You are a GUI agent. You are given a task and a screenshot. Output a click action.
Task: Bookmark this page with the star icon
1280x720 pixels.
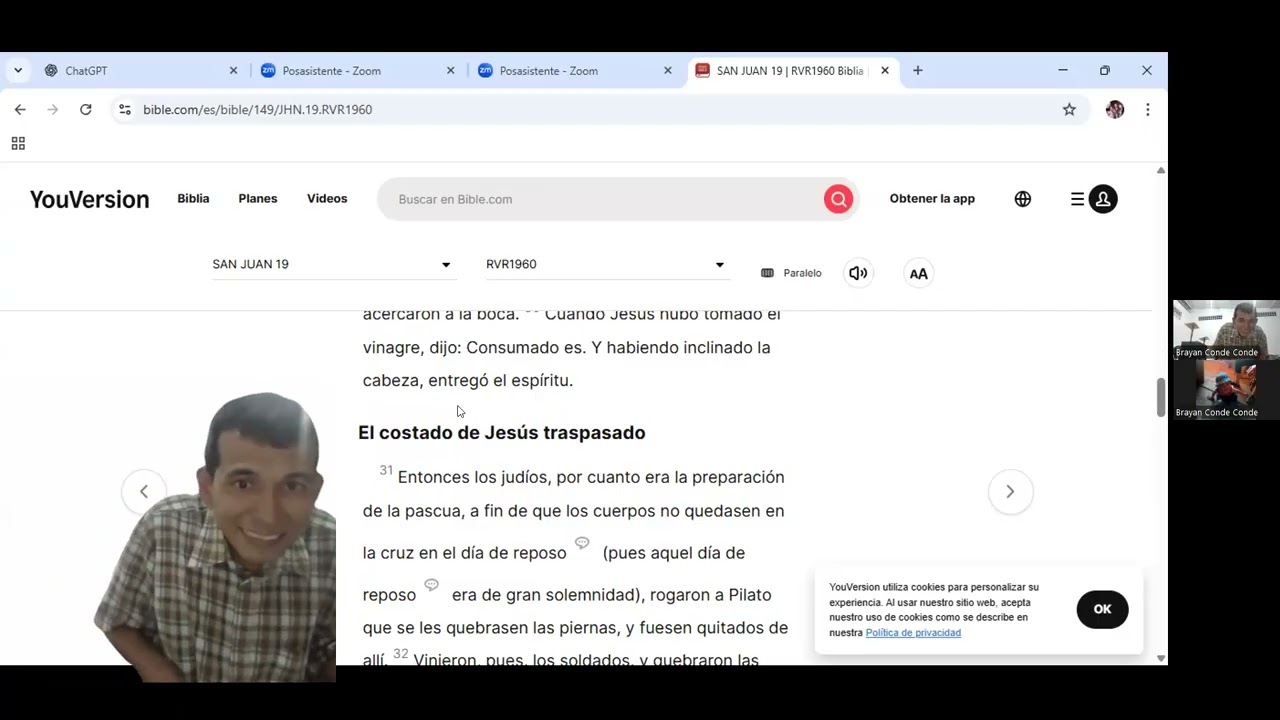1069,109
